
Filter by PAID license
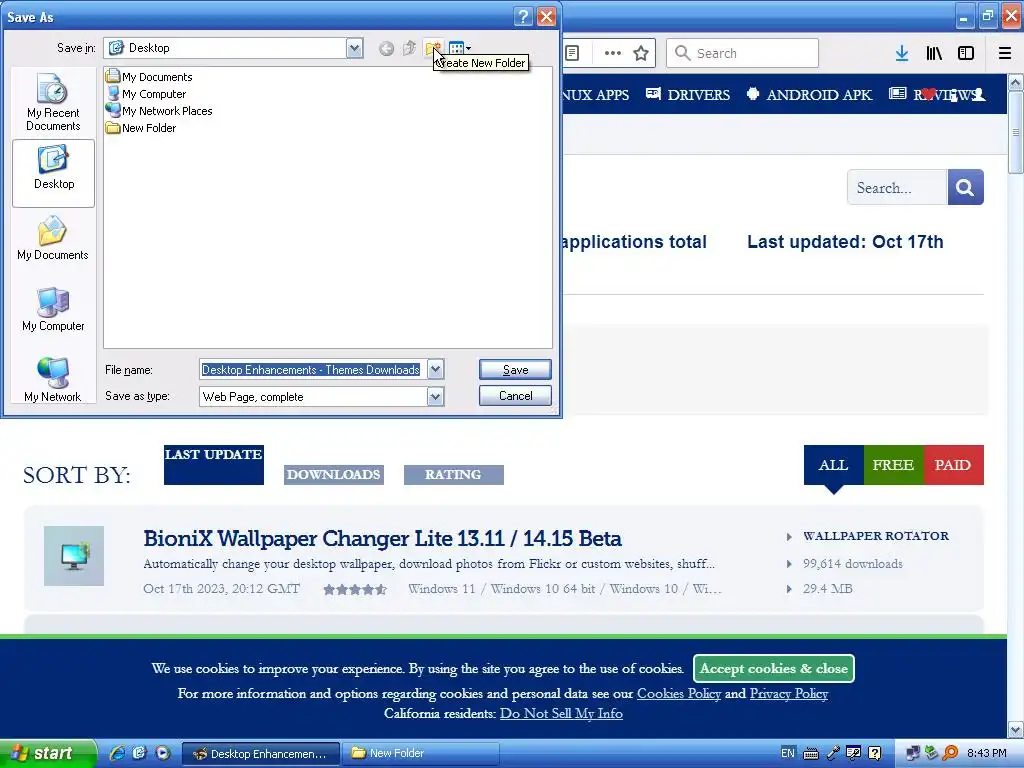coord(953,465)
